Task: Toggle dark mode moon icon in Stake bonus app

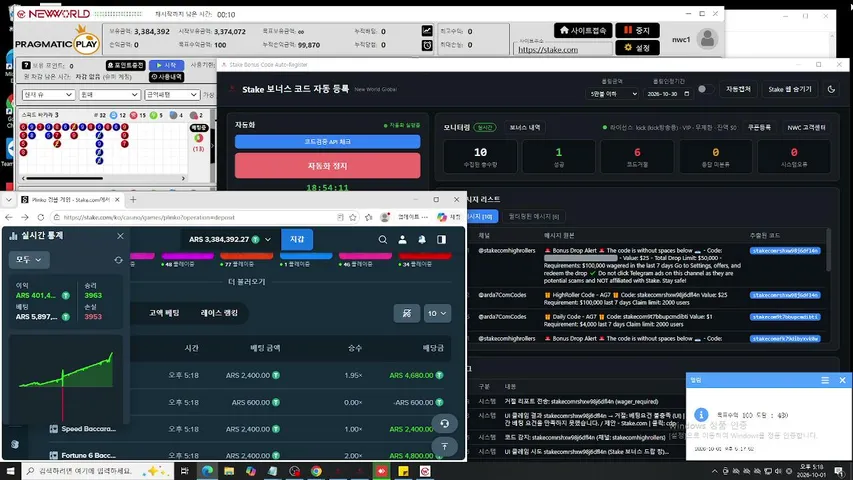Action: pyautogui.click(x=831, y=89)
